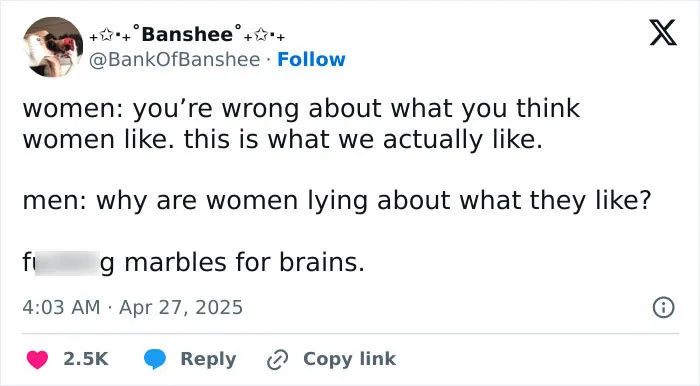Screen dimensions: 700x386
Task: Click the "men: why are women lying" line
Action: [x=337, y=201]
